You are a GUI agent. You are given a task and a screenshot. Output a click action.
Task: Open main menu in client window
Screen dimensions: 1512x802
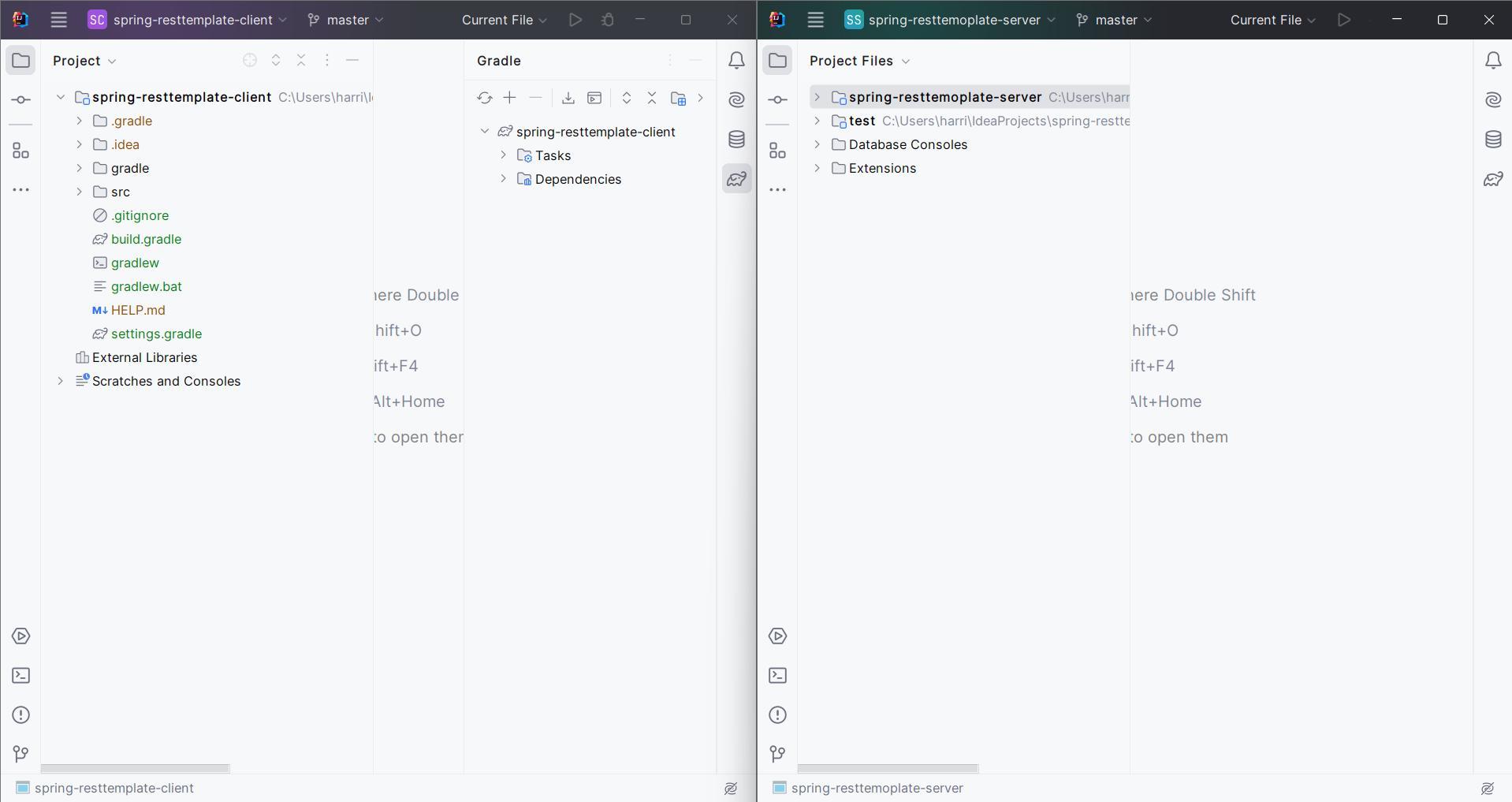coord(59,20)
